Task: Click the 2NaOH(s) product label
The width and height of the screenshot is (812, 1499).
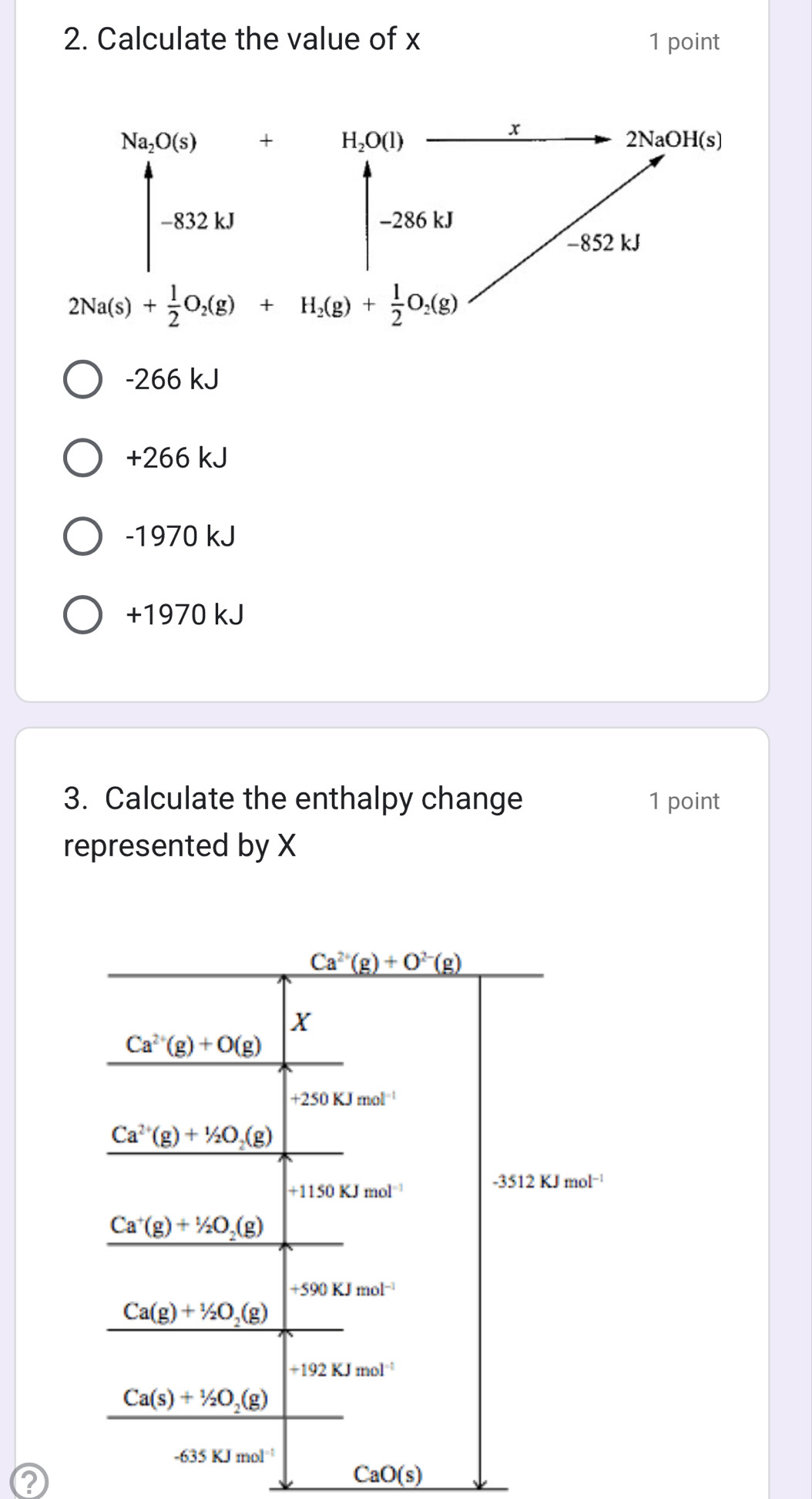Action: pos(674,140)
